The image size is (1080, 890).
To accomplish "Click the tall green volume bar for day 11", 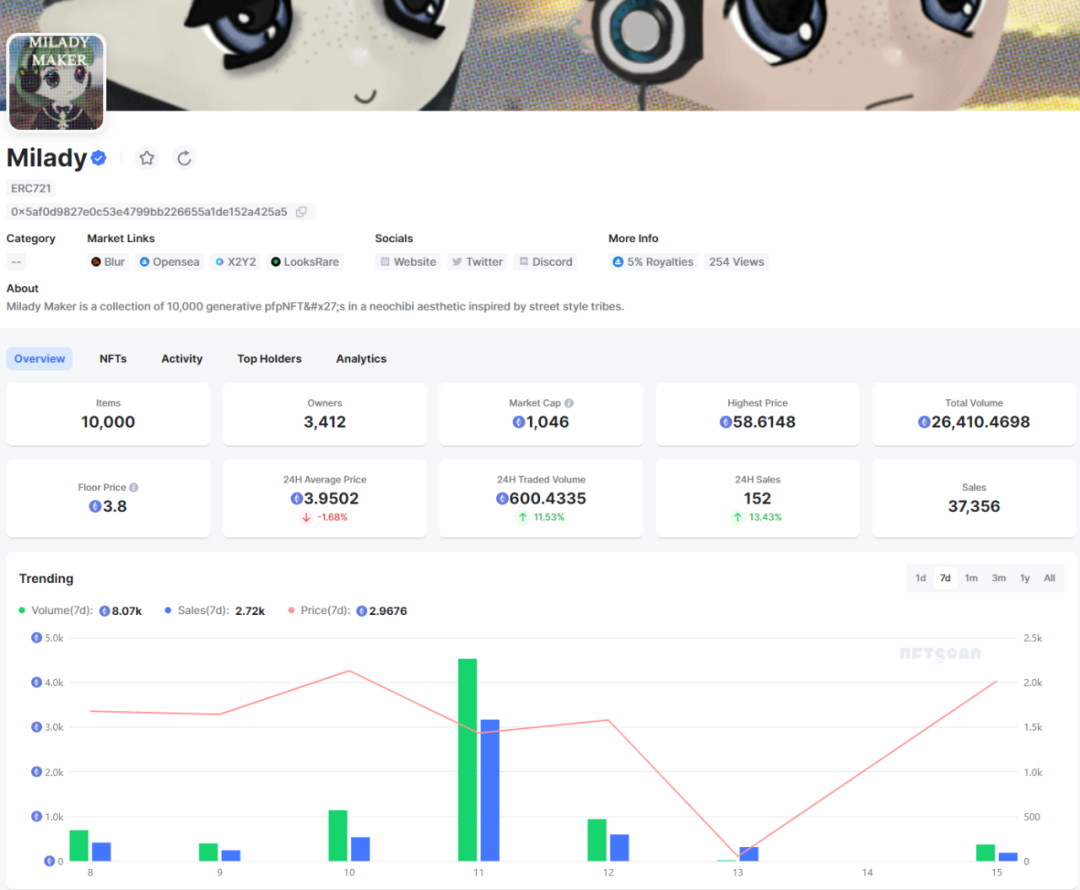I will click(x=467, y=760).
